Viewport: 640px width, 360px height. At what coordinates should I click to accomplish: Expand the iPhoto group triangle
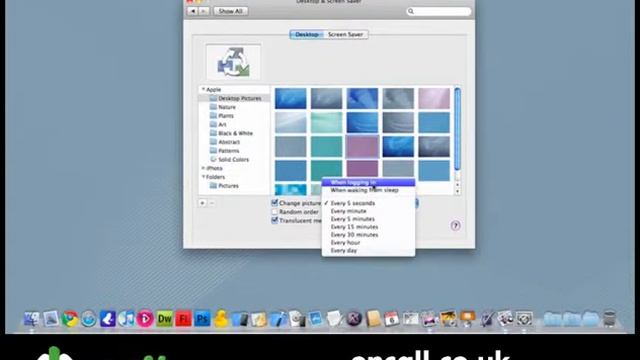pyautogui.click(x=203, y=168)
